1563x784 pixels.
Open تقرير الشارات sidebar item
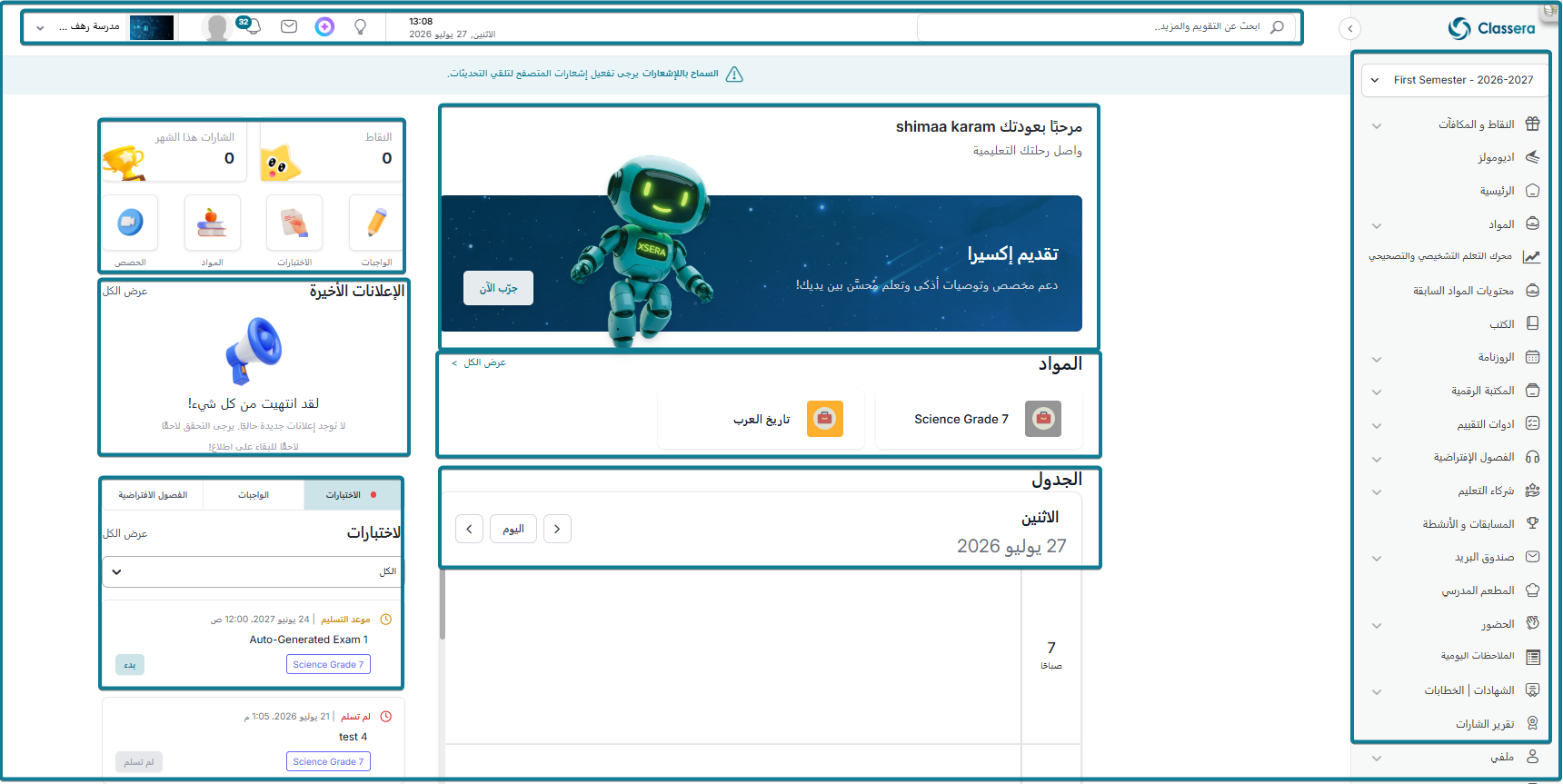tap(1485, 724)
